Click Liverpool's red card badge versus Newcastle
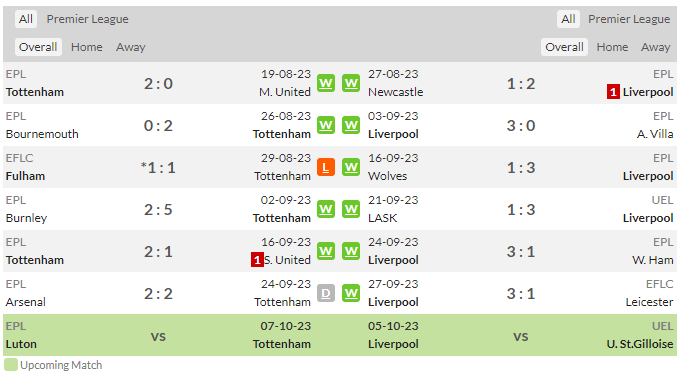682x383 pixels. click(613, 92)
